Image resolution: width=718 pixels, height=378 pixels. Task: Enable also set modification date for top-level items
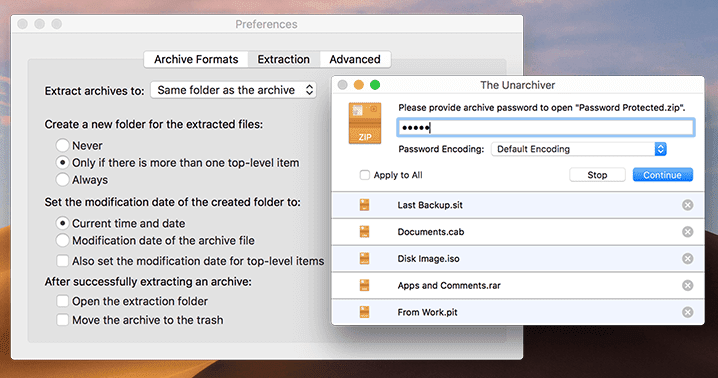coord(62,261)
